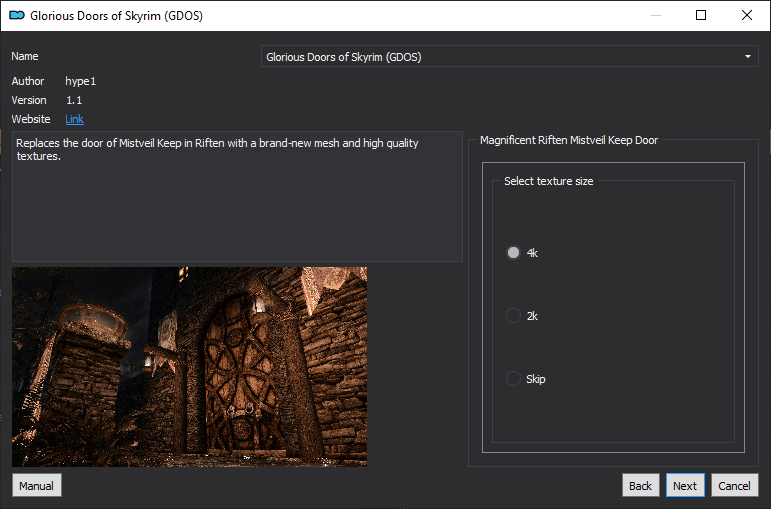Minimize the installer dialog window
771x509 pixels.
tap(655, 15)
